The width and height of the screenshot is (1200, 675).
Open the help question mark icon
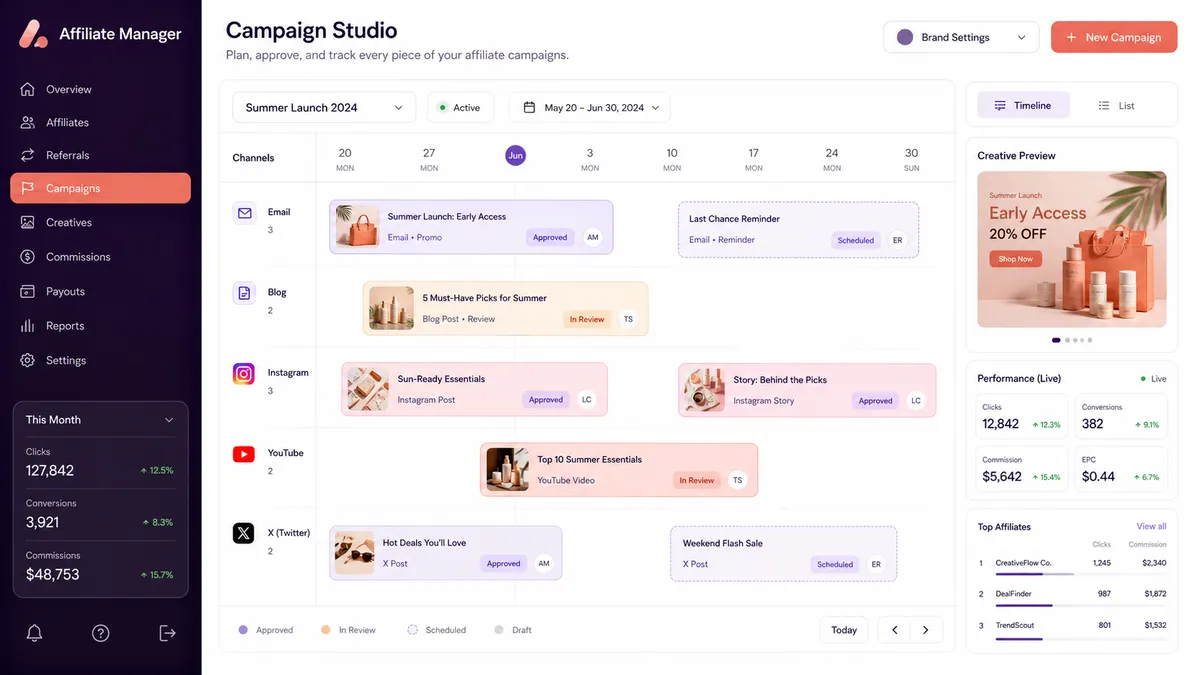(x=101, y=633)
